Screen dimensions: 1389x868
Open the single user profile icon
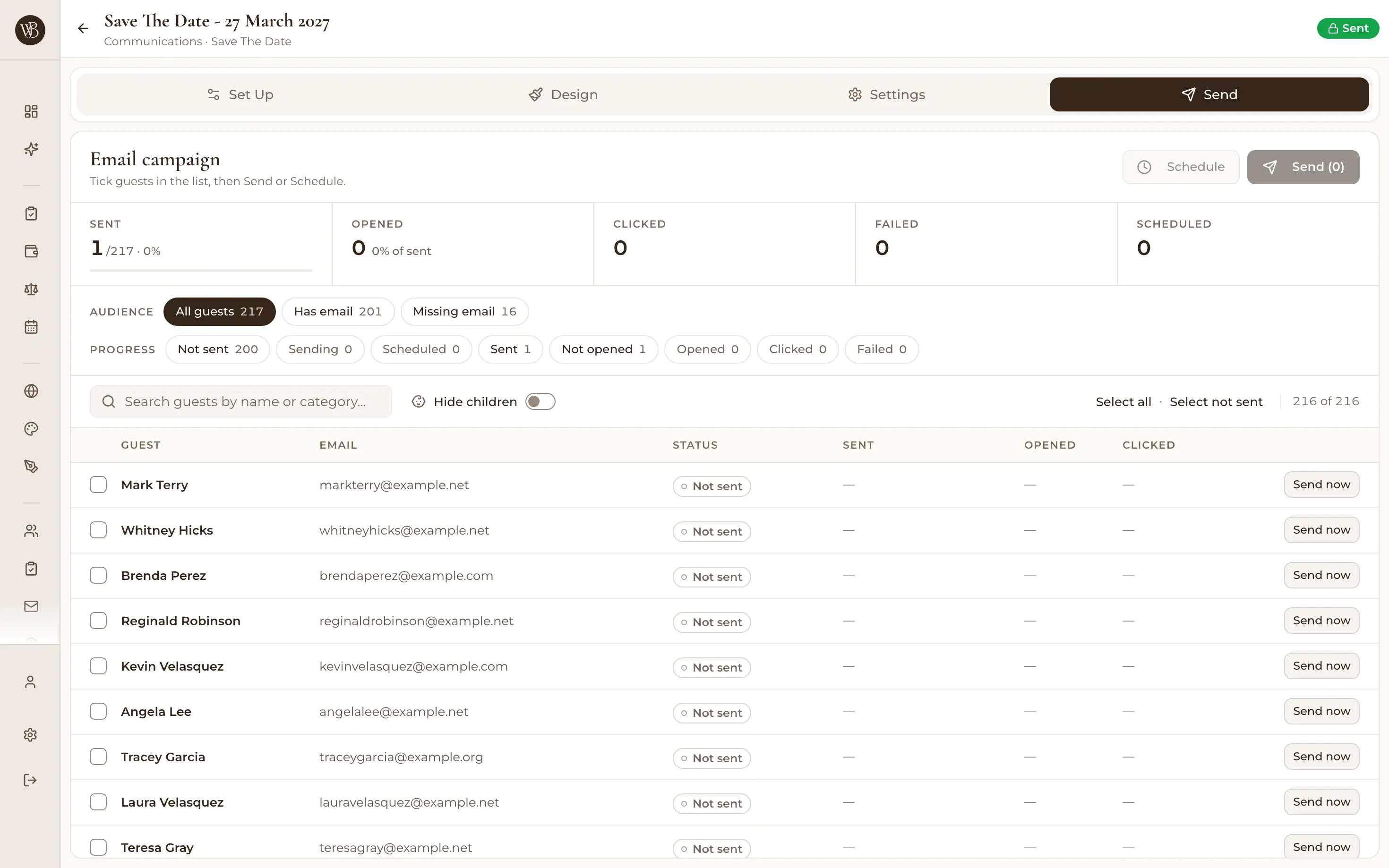[30, 682]
